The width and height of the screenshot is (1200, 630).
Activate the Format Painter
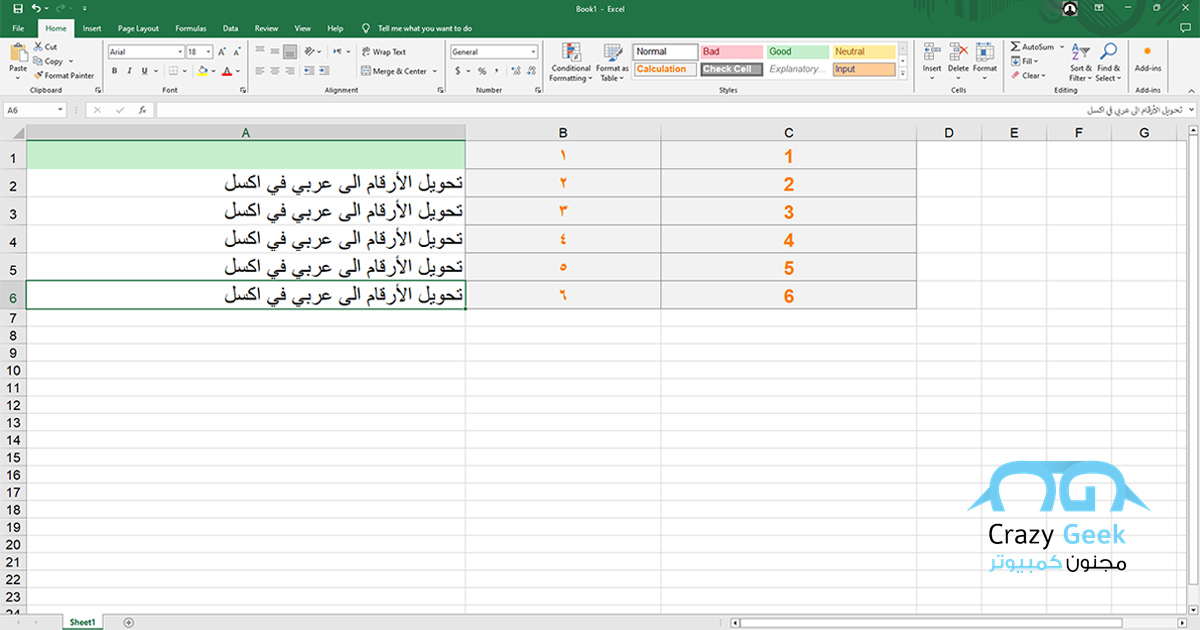point(63,75)
